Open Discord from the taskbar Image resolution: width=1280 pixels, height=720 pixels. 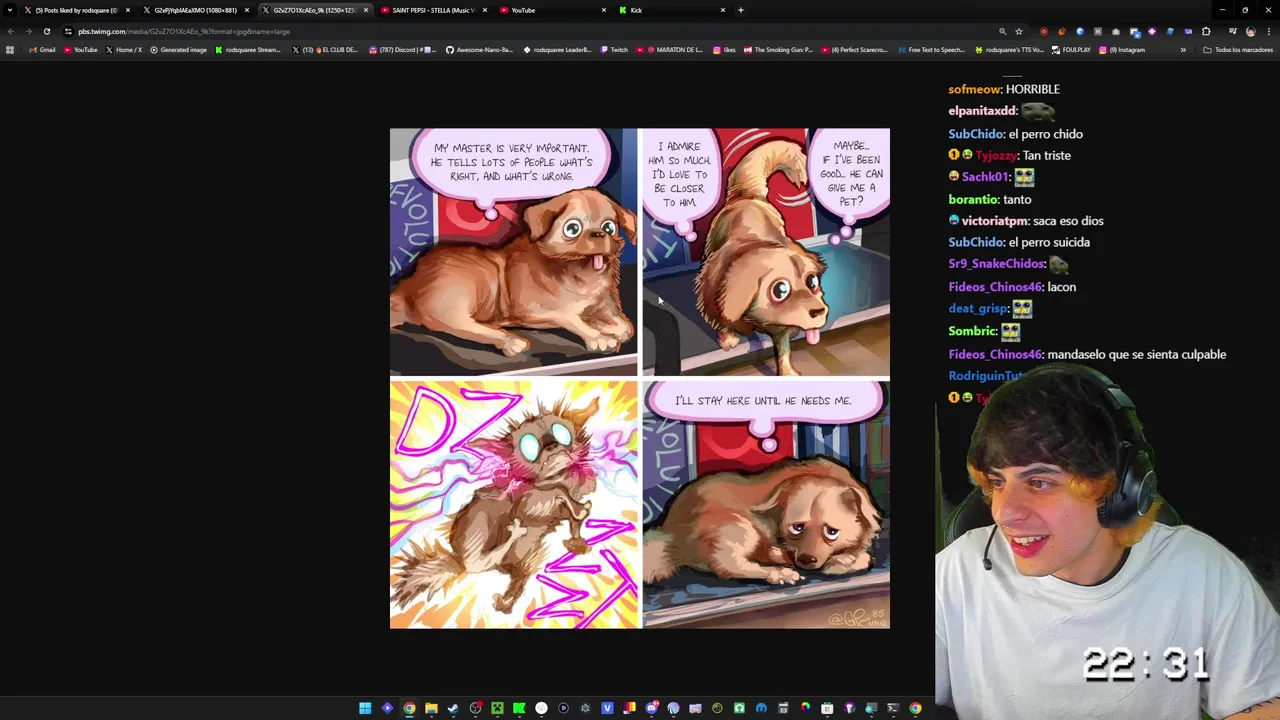[x=651, y=708]
